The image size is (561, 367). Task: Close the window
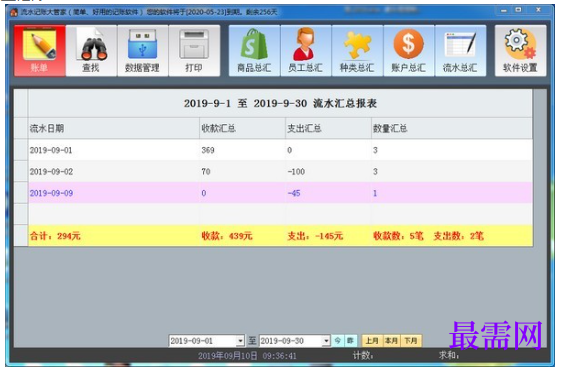(538, 10)
